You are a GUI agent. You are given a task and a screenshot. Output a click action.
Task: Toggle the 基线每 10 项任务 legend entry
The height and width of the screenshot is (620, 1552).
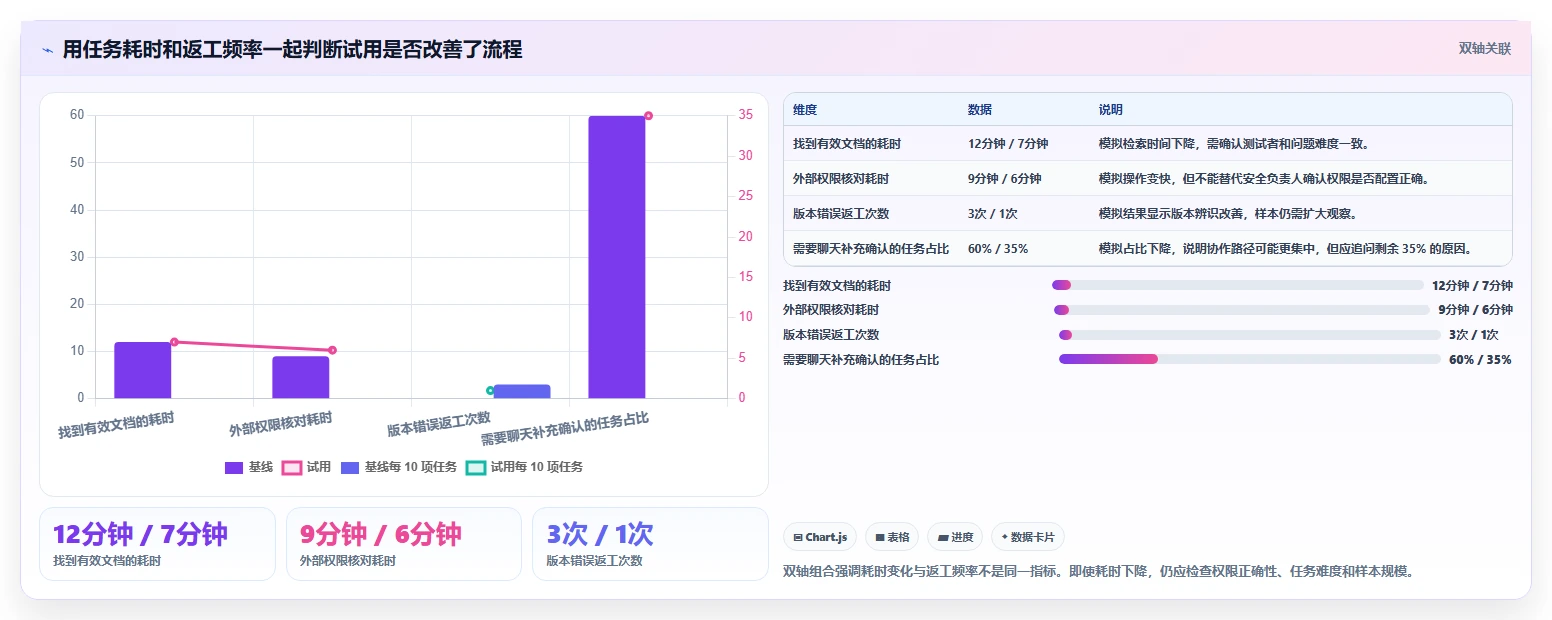pos(399,467)
